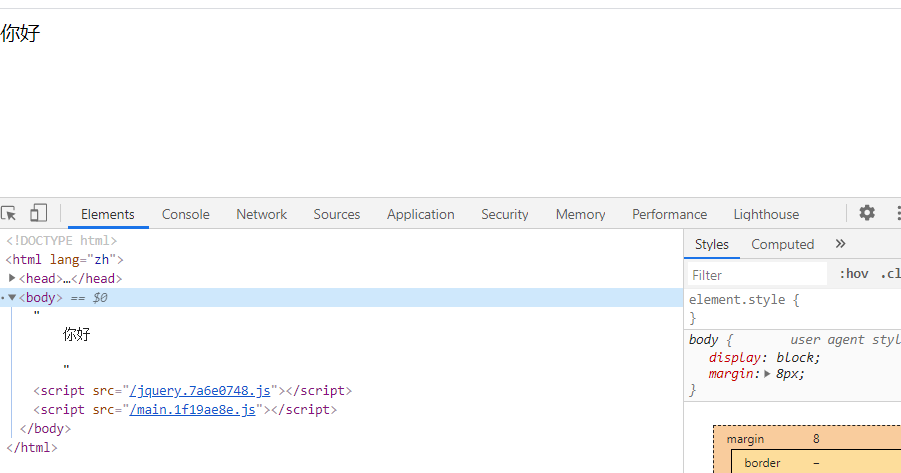Open the Application tab
901x473 pixels.
[421, 214]
